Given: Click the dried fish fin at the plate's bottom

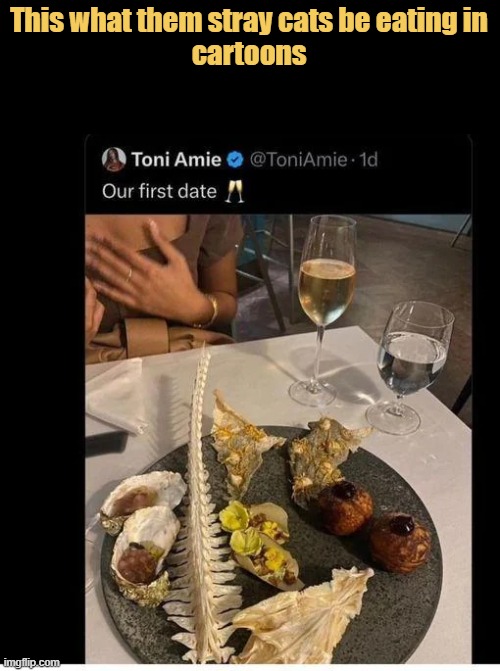Looking at the screenshot, I should click(x=303, y=615).
